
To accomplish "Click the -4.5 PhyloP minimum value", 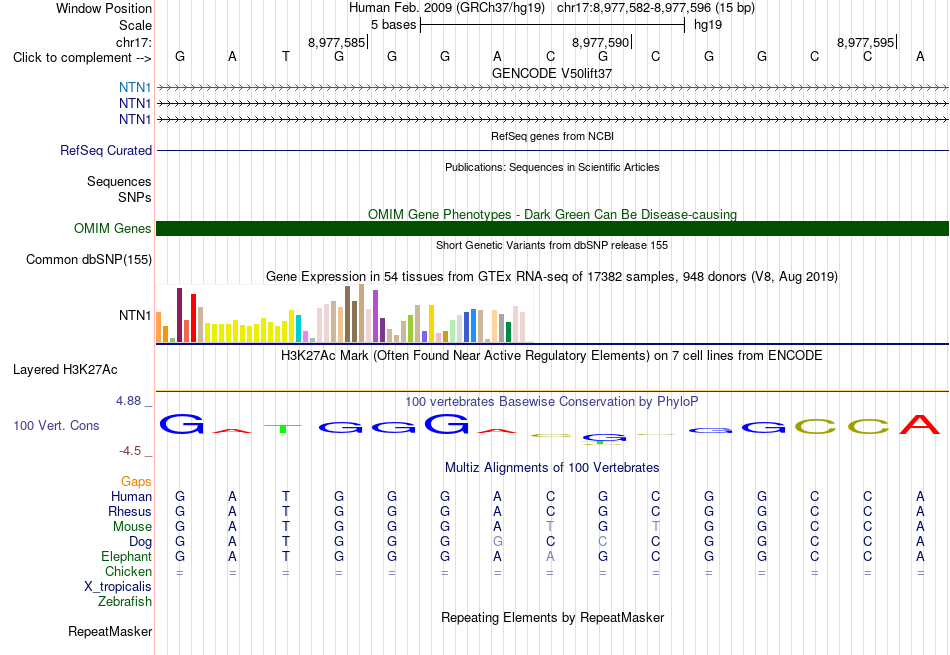I will click(130, 451).
